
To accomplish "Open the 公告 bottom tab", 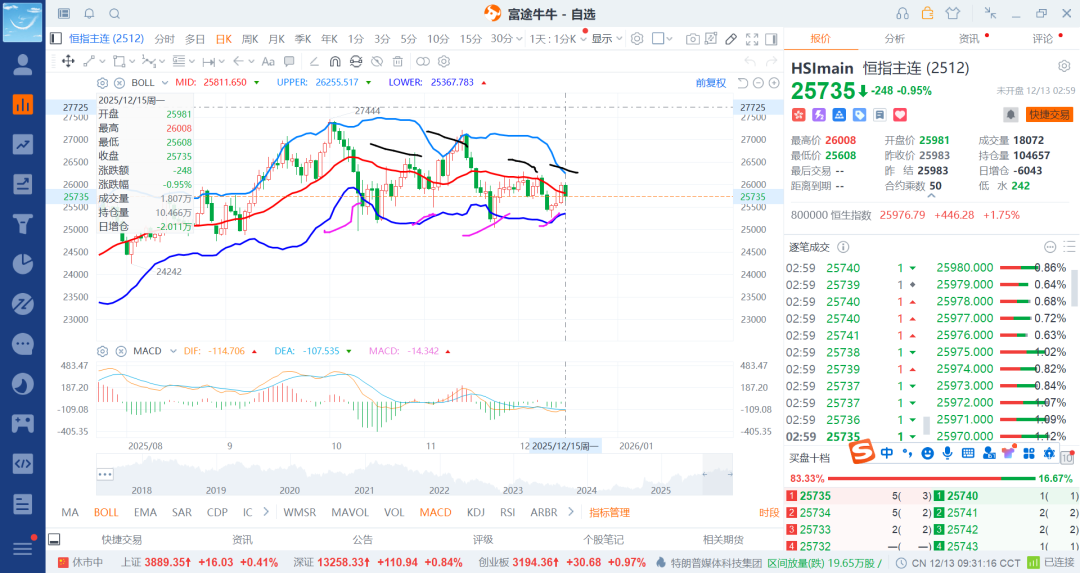I will 362,539.
